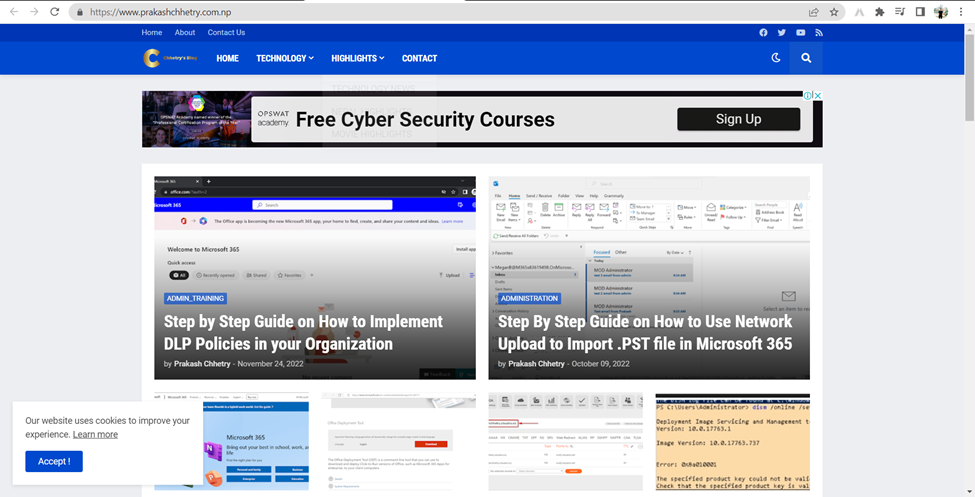
Task: Open Network Upload .PST article title
Action: coord(645,332)
